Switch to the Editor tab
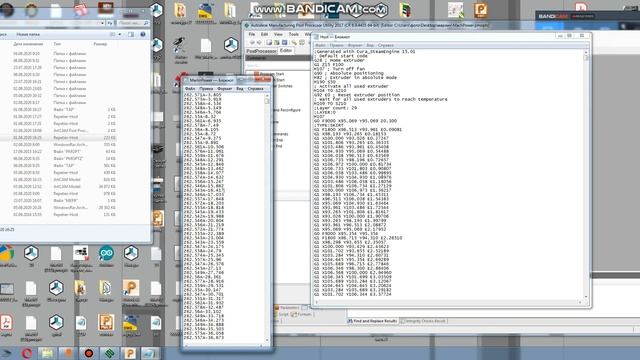 pyautogui.click(x=286, y=51)
